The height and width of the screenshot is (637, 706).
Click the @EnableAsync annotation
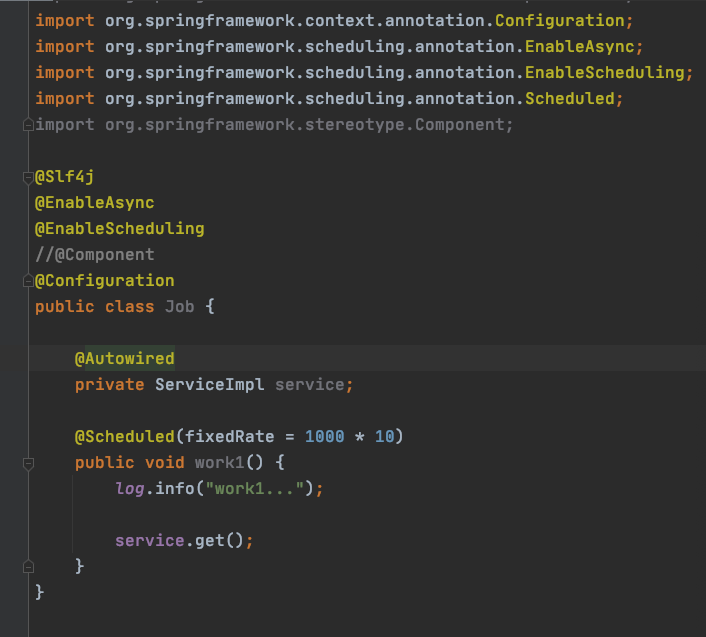point(95,203)
